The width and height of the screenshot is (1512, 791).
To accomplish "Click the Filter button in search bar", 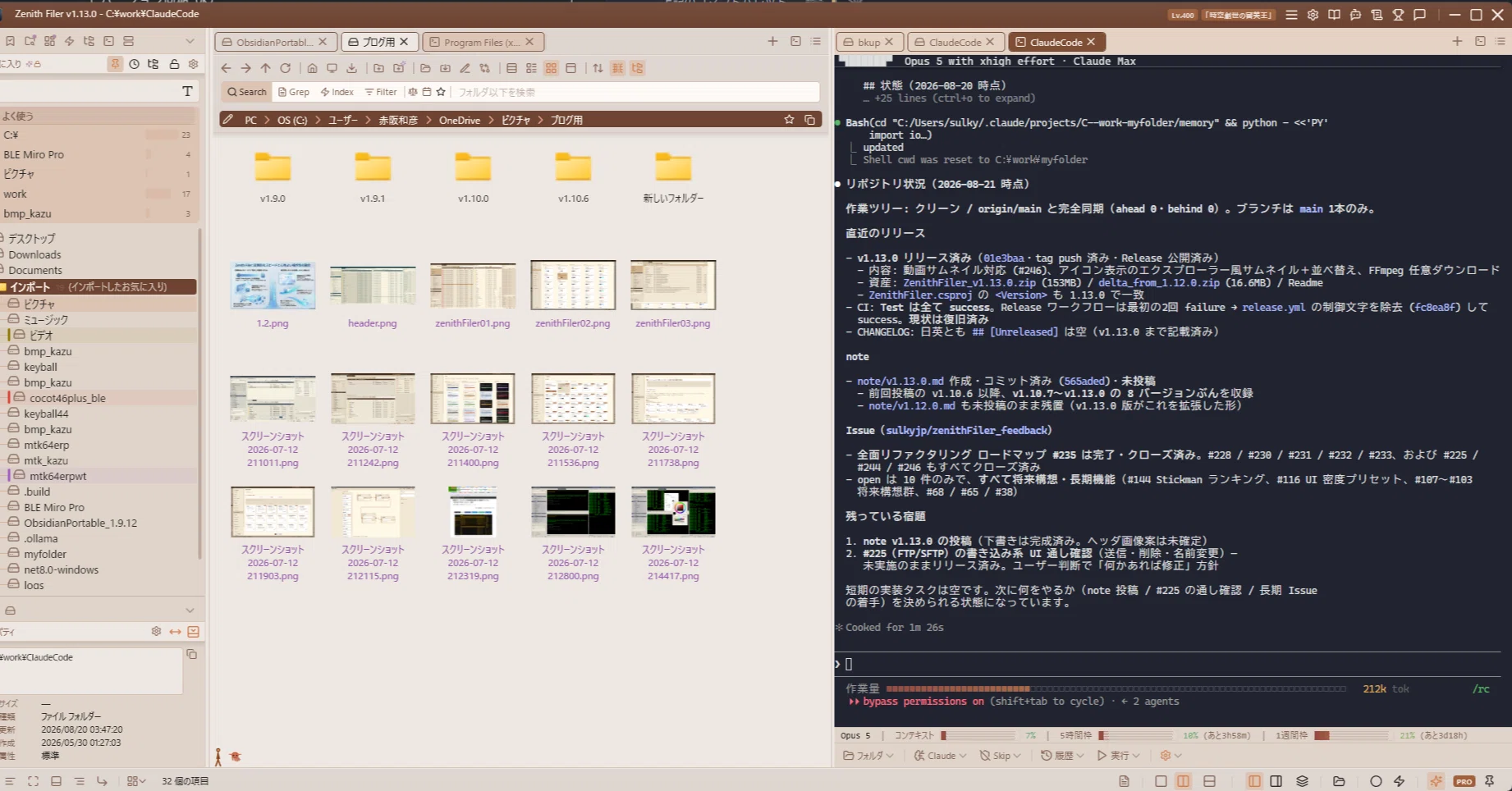I will tap(381, 92).
